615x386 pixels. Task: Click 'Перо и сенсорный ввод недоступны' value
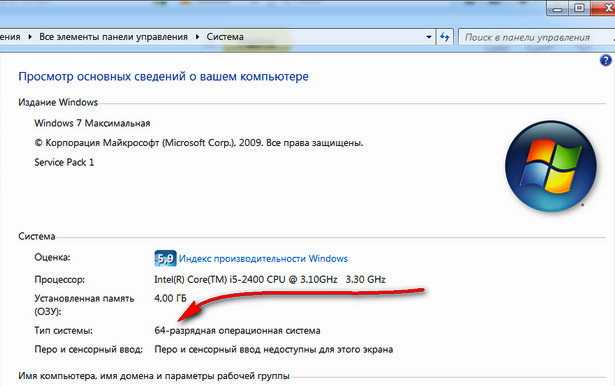pos(274,349)
